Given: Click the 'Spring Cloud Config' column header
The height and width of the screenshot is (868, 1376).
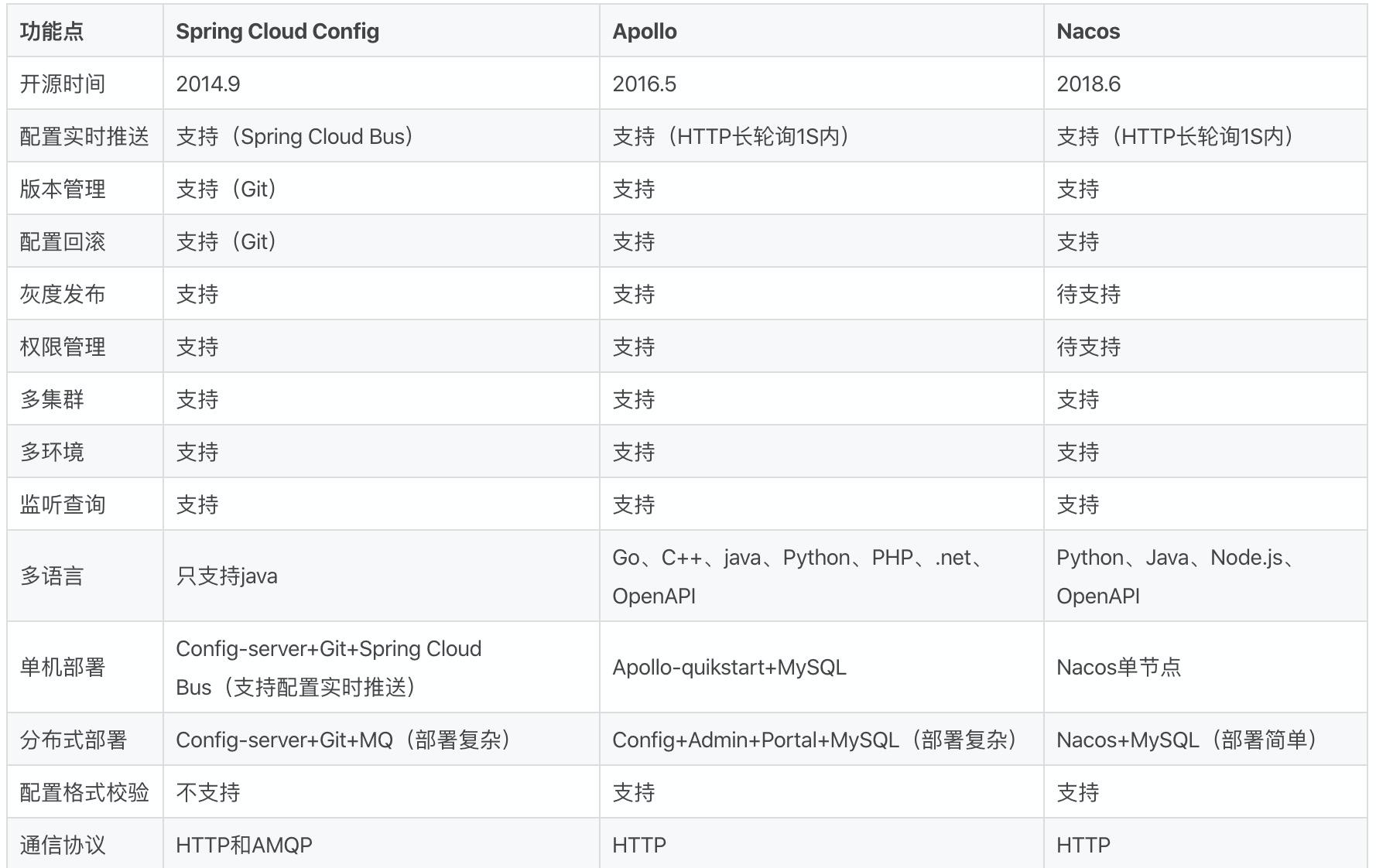Looking at the screenshot, I should tap(382, 31).
